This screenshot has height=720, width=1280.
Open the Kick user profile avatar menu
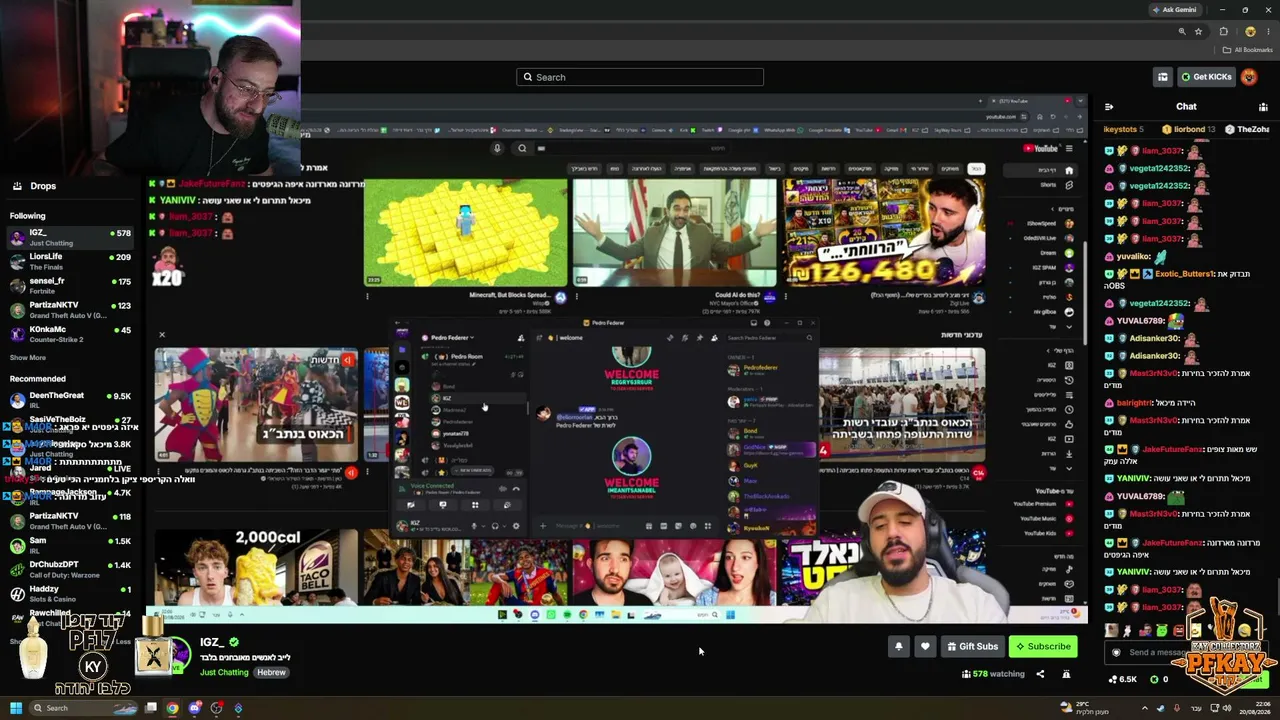[1249, 77]
